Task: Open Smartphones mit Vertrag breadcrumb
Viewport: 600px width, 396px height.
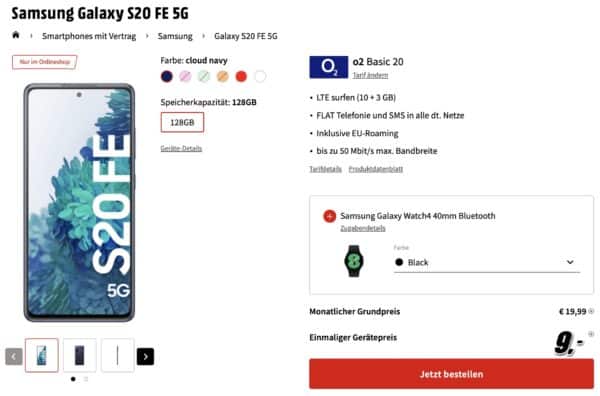Action: point(89,36)
